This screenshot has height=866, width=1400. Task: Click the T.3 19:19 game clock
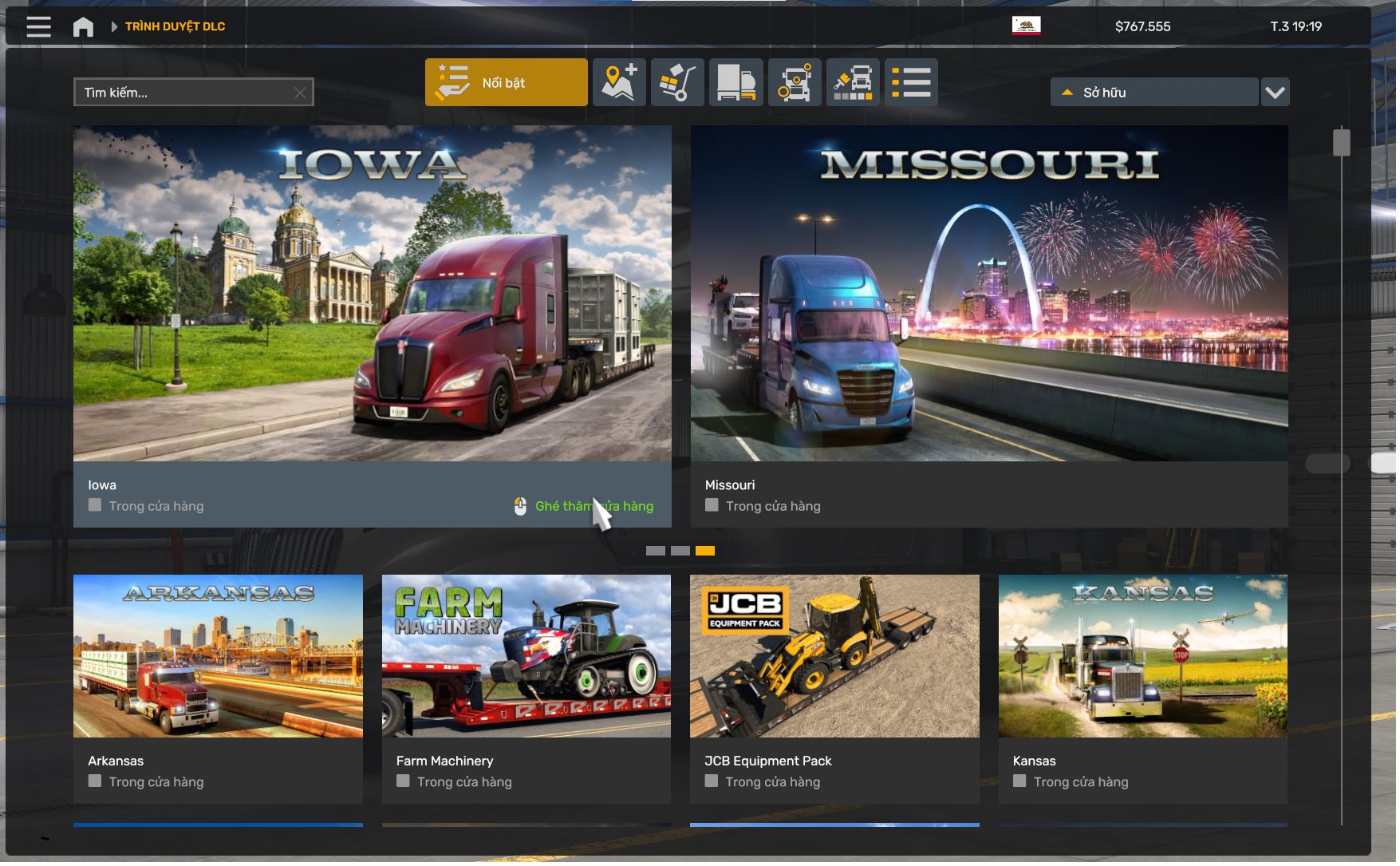coord(1295,26)
